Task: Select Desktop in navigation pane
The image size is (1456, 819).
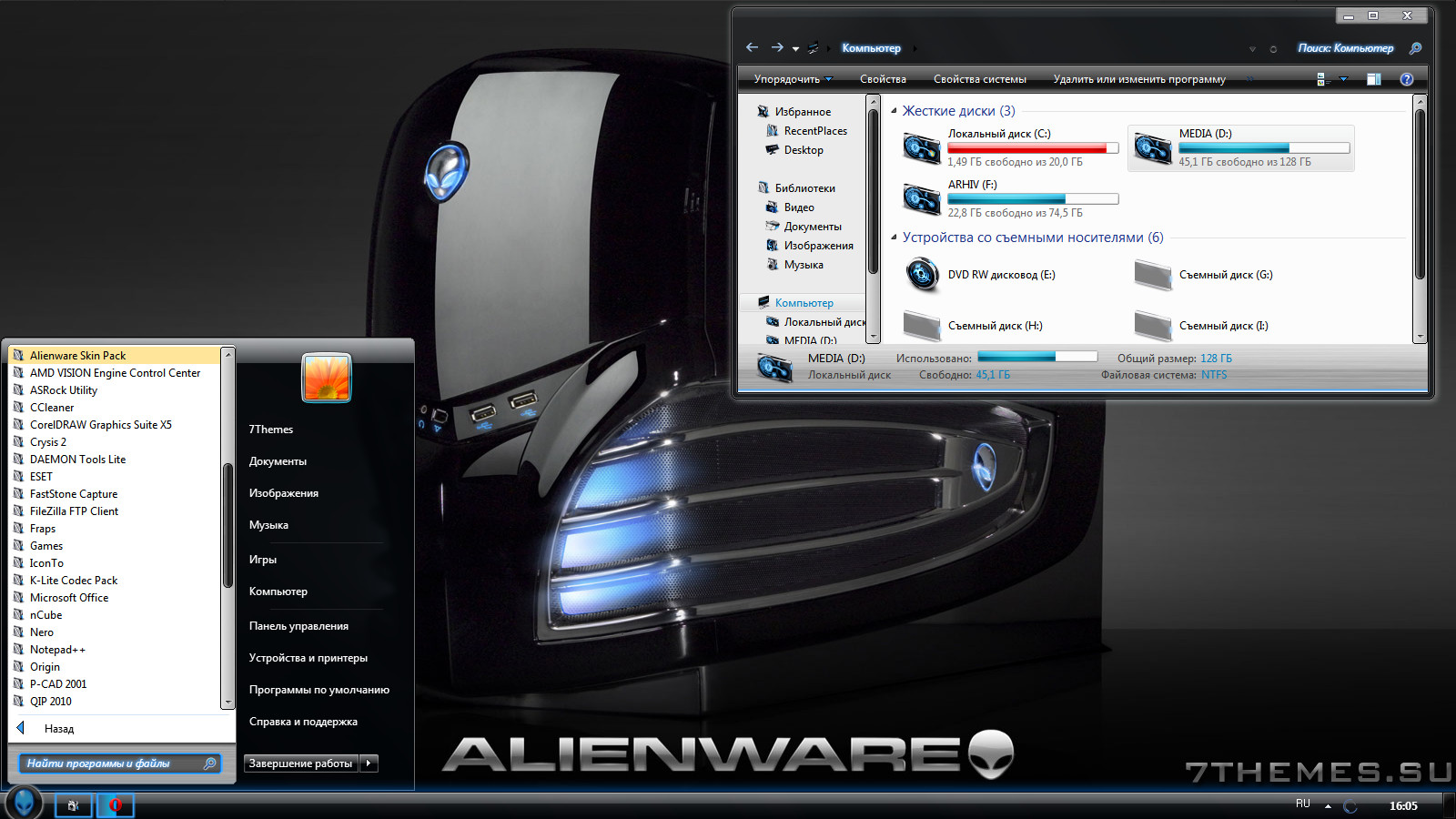Action: pyautogui.click(x=804, y=150)
